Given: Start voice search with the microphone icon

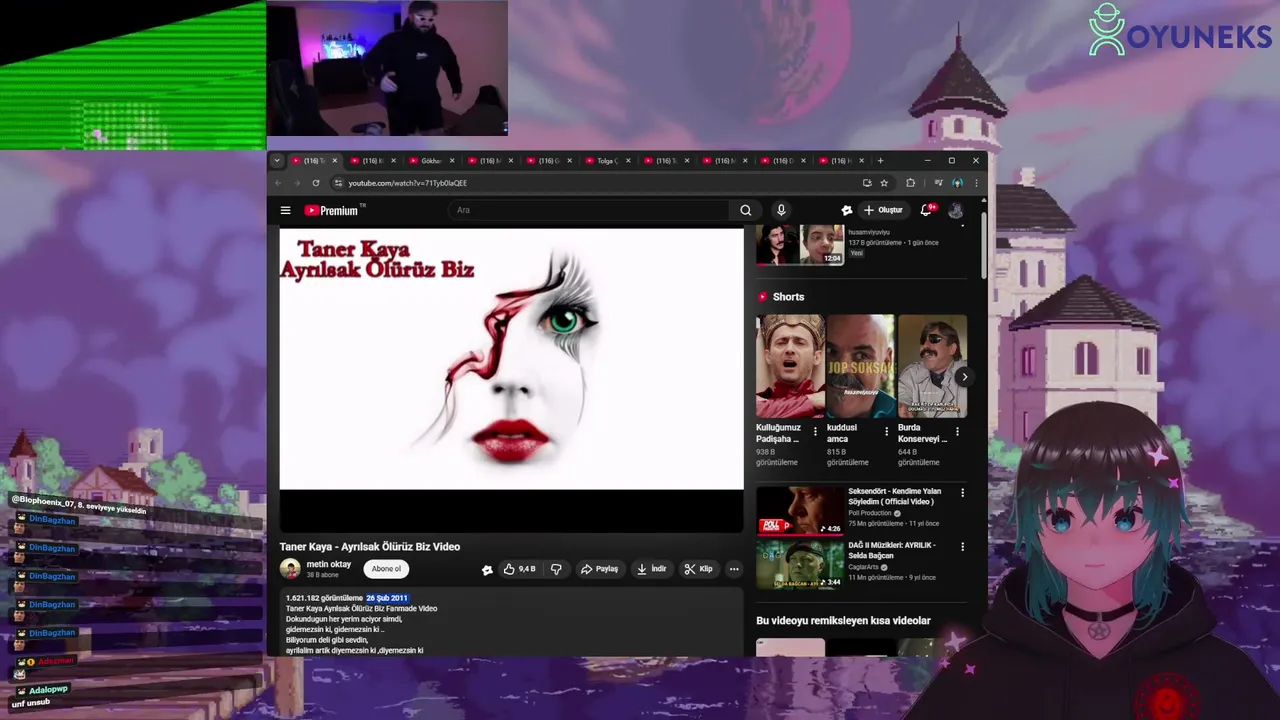Looking at the screenshot, I should pos(781,210).
